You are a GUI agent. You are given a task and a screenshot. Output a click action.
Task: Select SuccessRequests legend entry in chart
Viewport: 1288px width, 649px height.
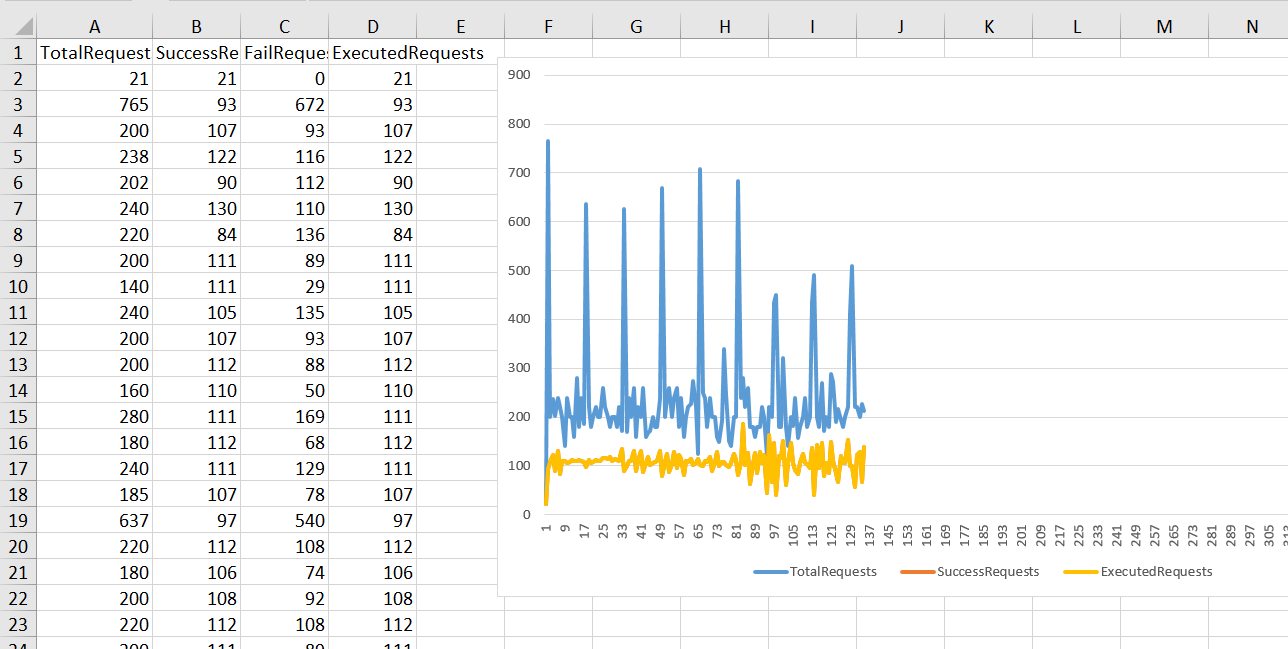987,572
